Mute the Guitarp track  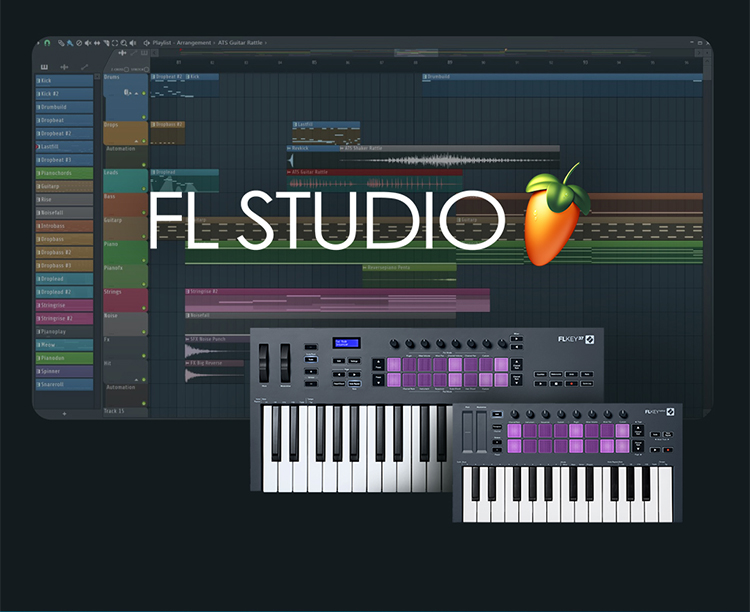tap(143, 236)
